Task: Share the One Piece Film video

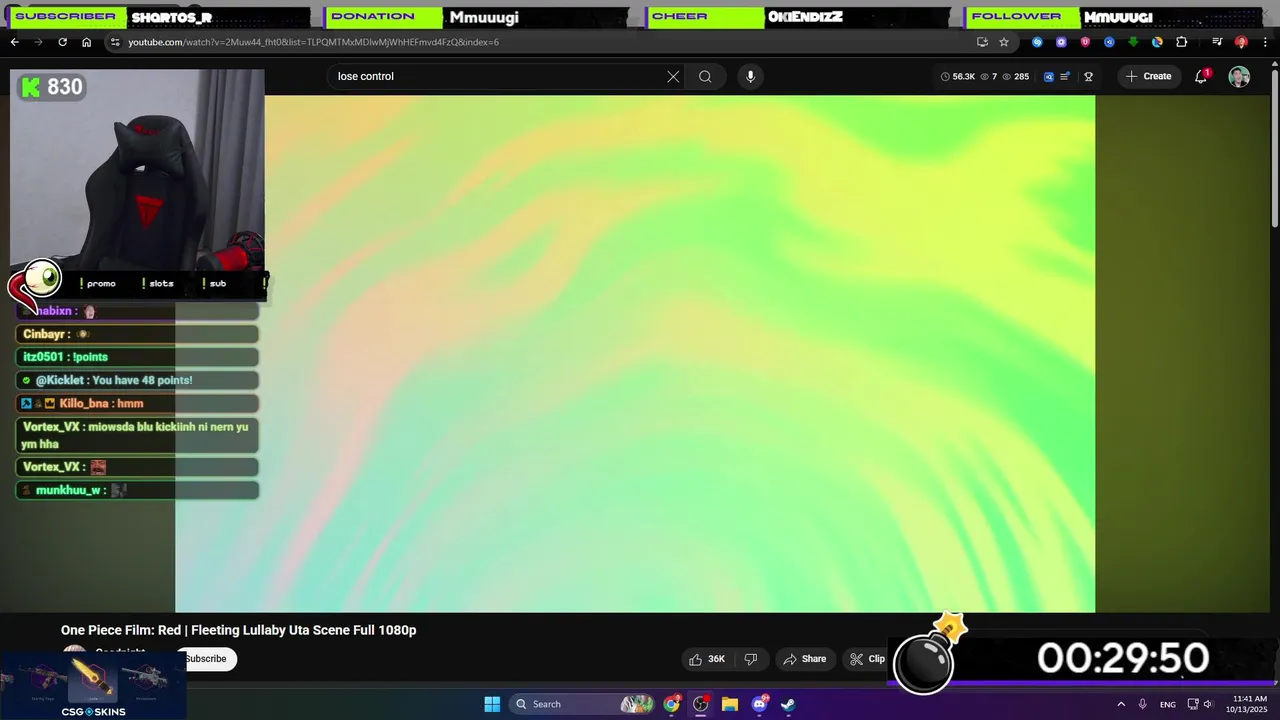Action: tap(805, 659)
